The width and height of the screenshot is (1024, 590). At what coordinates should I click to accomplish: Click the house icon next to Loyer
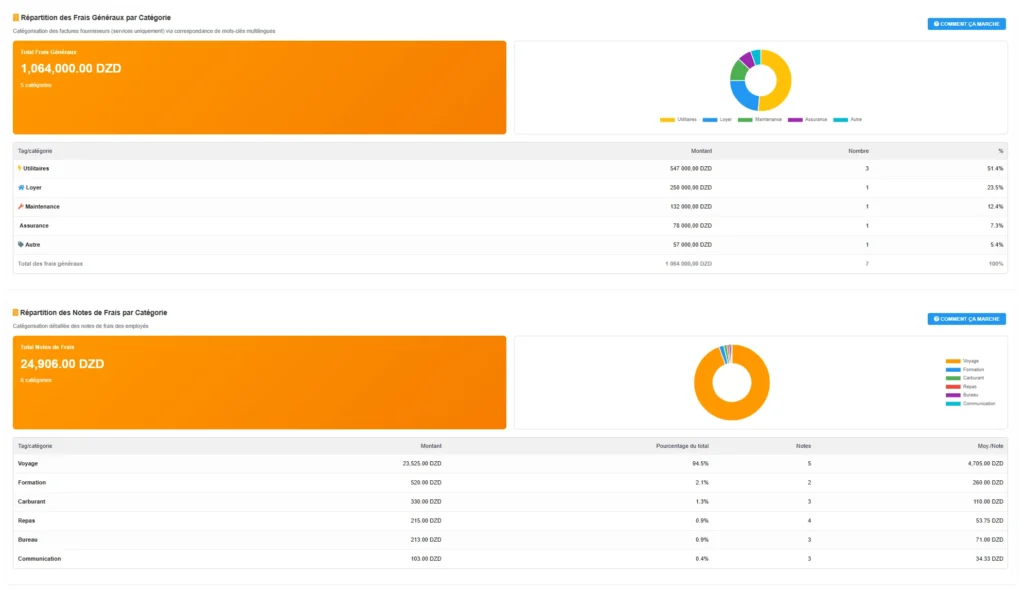click(21, 187)
